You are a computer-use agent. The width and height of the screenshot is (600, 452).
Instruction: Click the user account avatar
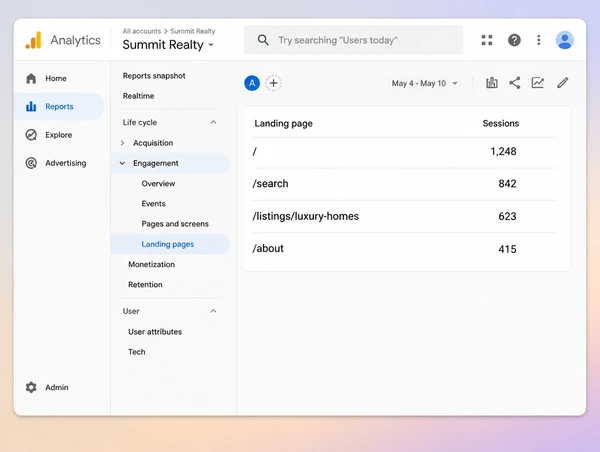click(x=564, y=40)
